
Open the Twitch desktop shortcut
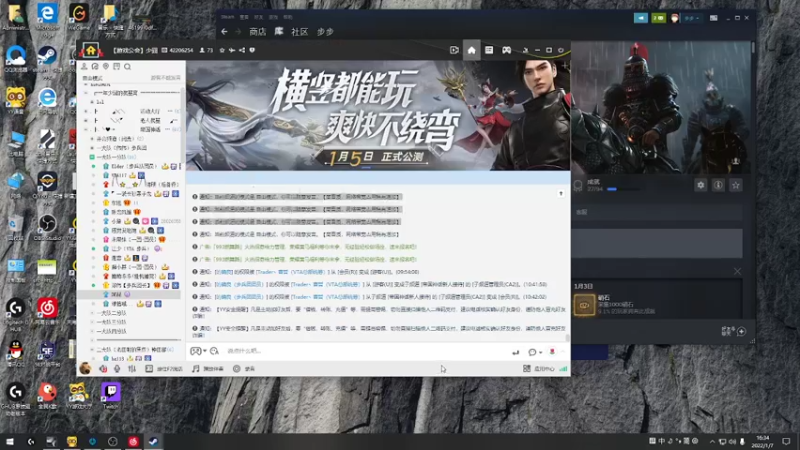tap(111, 396)
